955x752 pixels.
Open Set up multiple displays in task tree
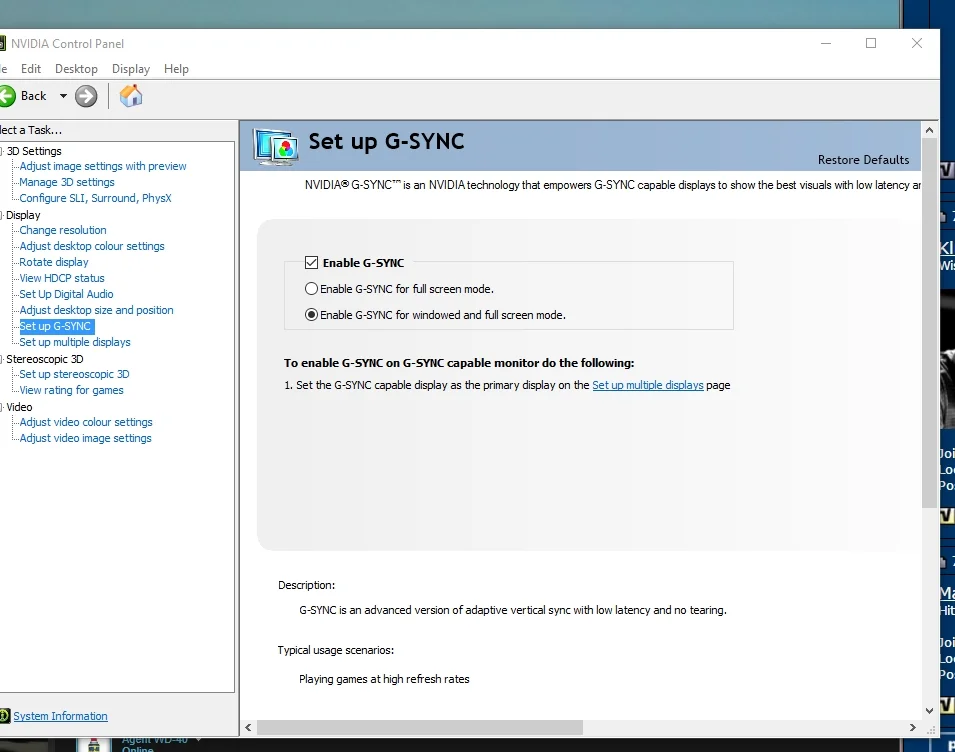75,342
